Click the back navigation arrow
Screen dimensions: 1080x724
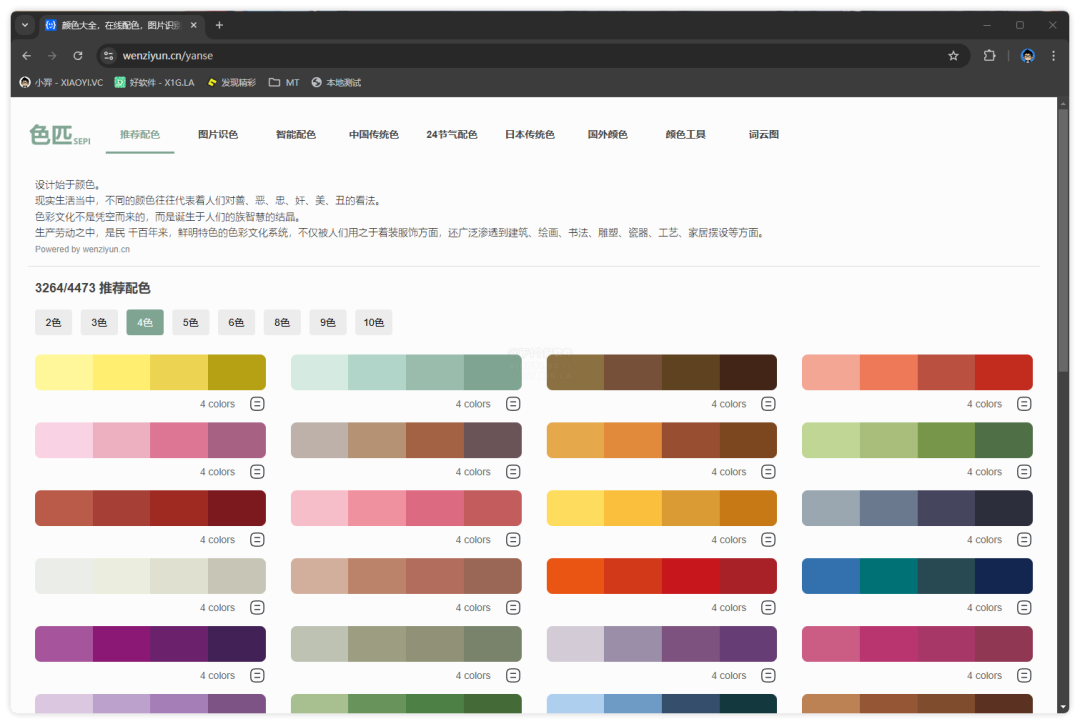tap(27, 56)
